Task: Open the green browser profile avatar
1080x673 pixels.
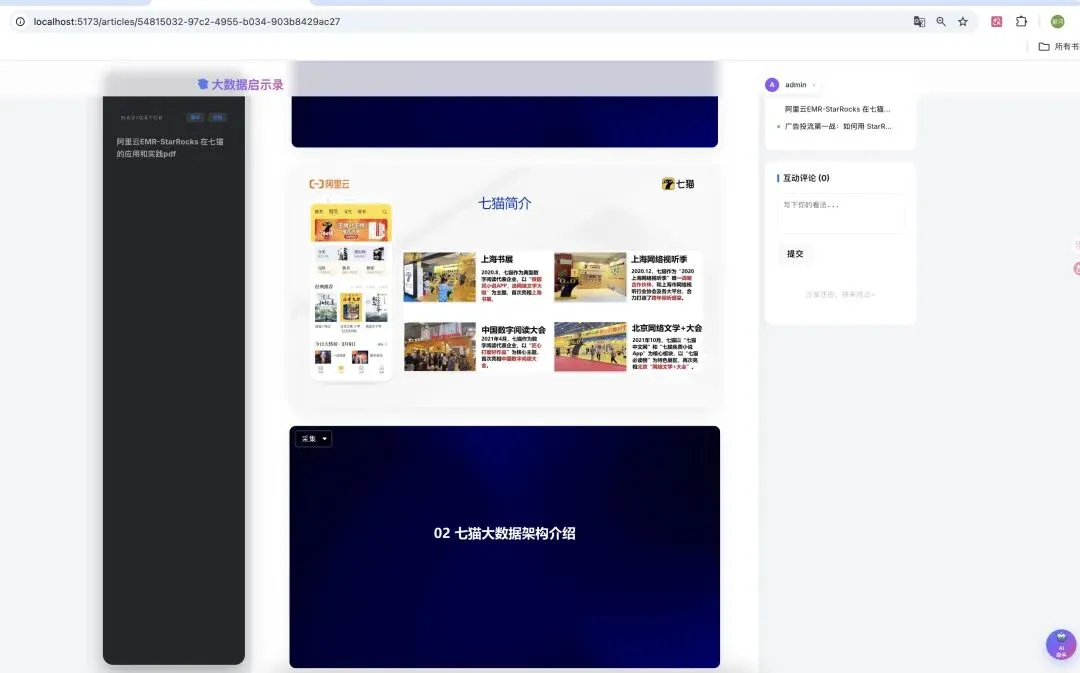Action: point(1057,22)
